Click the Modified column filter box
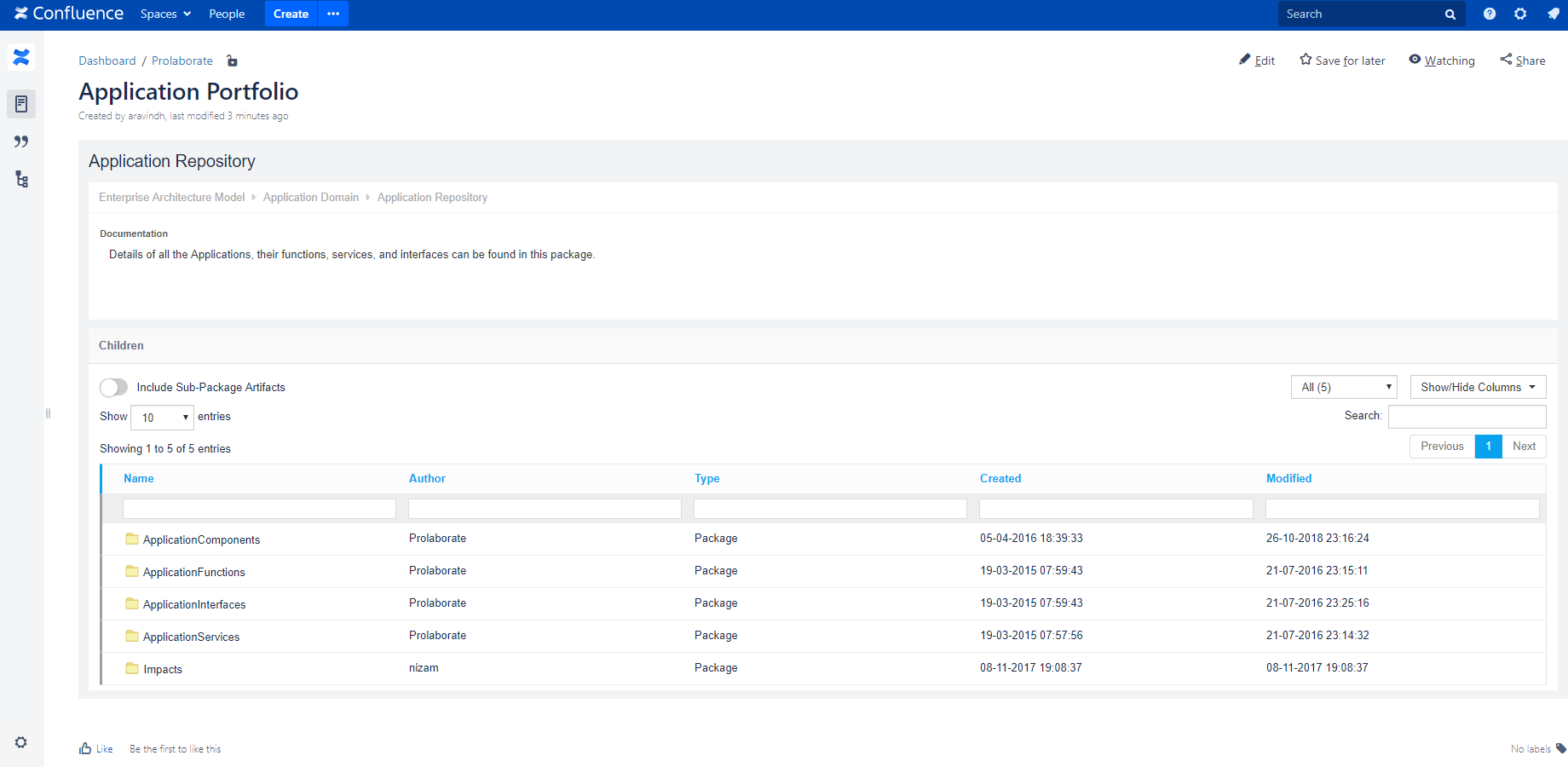Viewport: 1568px width, 767px height. 1403,509
